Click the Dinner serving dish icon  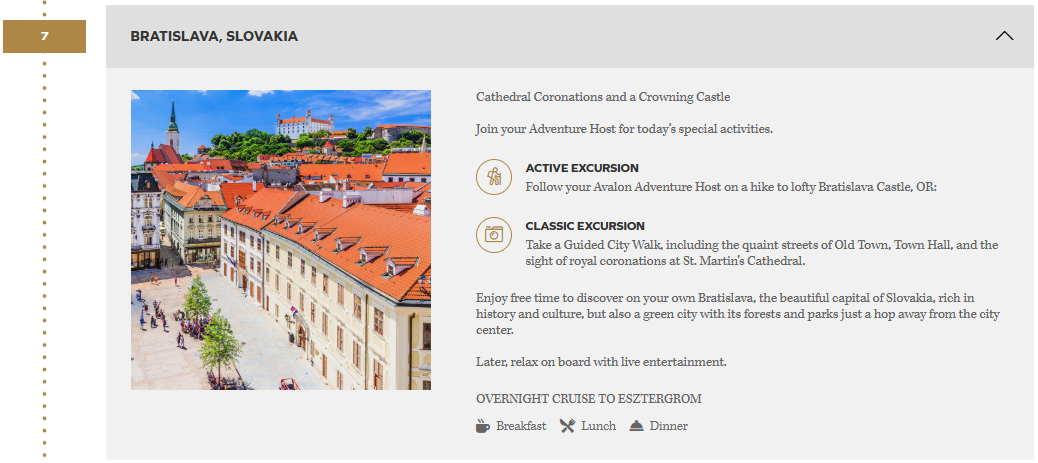[636, 426]
